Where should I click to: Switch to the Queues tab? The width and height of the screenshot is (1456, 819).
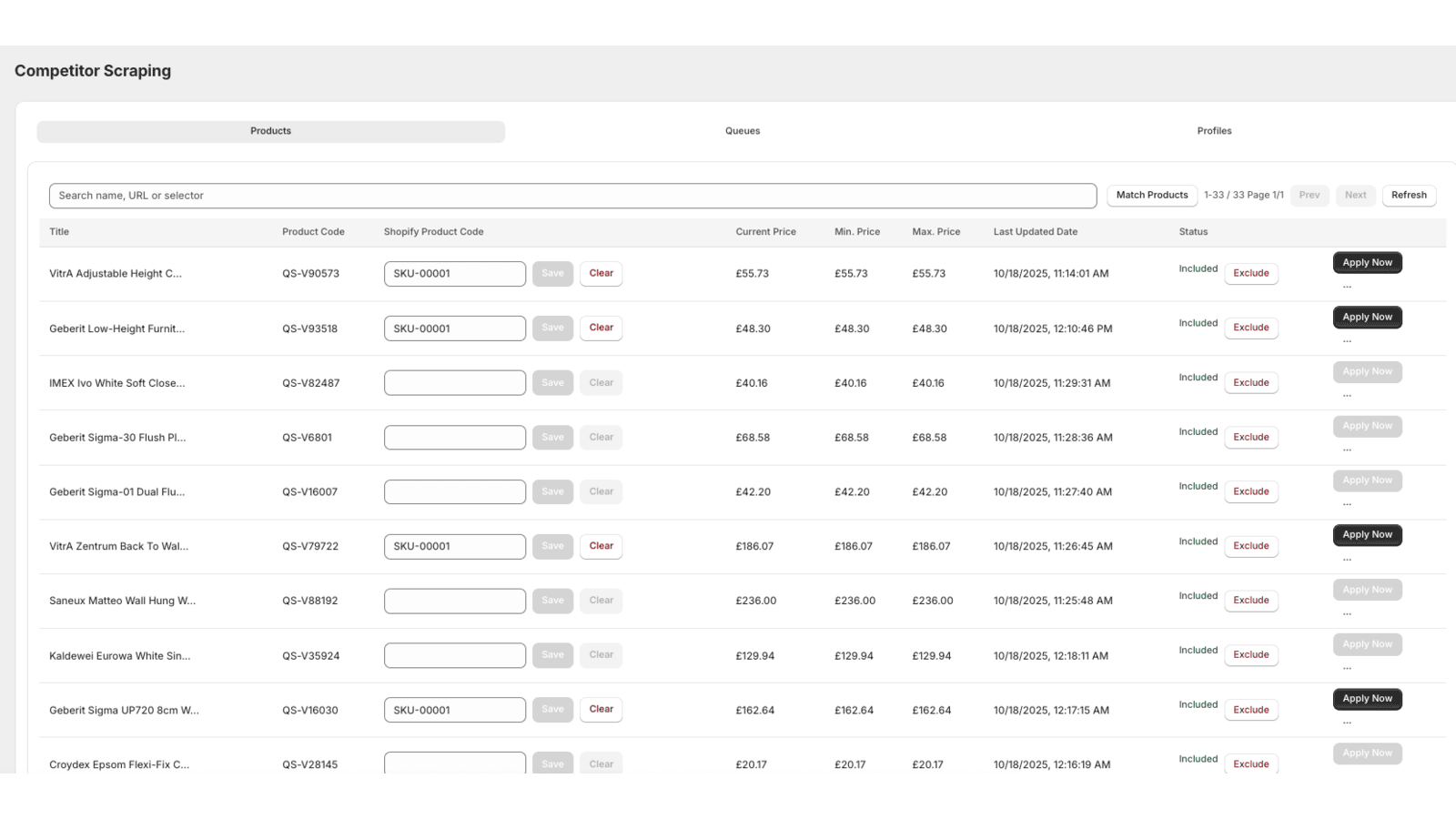tap(742, 130)
